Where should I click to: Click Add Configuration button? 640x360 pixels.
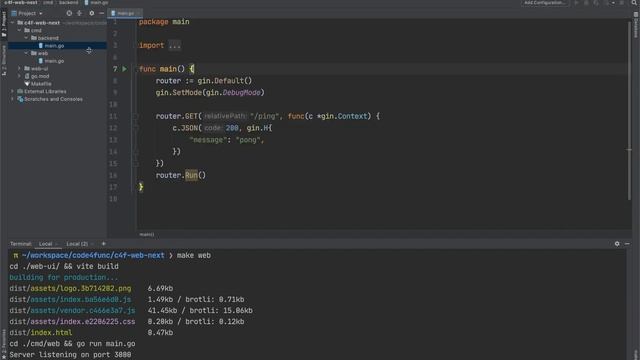[544, 3]
